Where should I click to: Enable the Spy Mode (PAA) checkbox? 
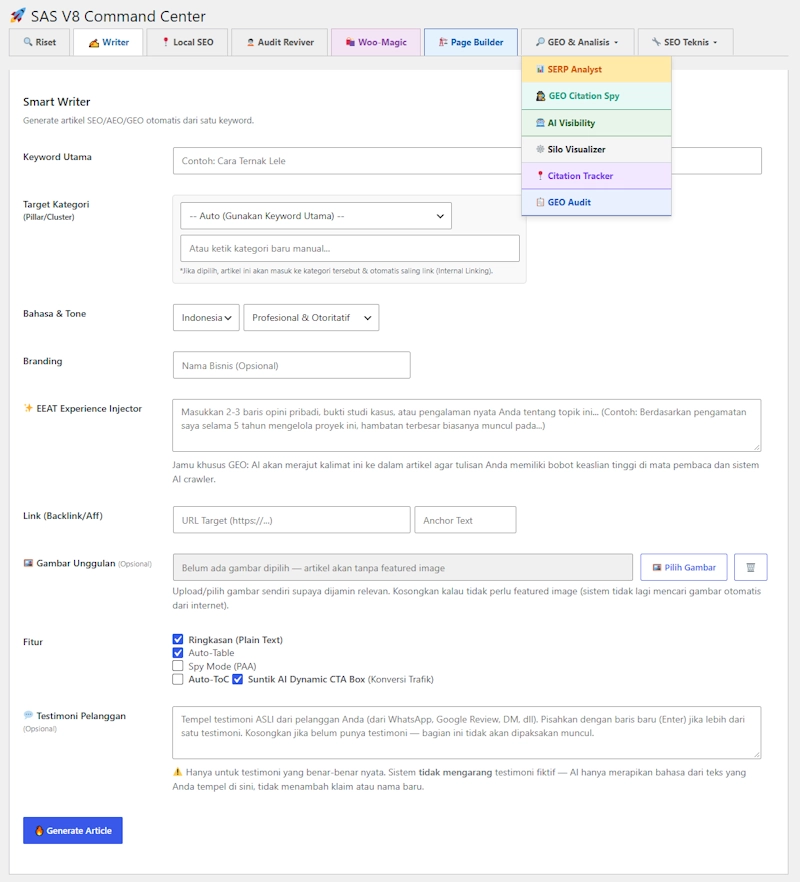point(178,666)
